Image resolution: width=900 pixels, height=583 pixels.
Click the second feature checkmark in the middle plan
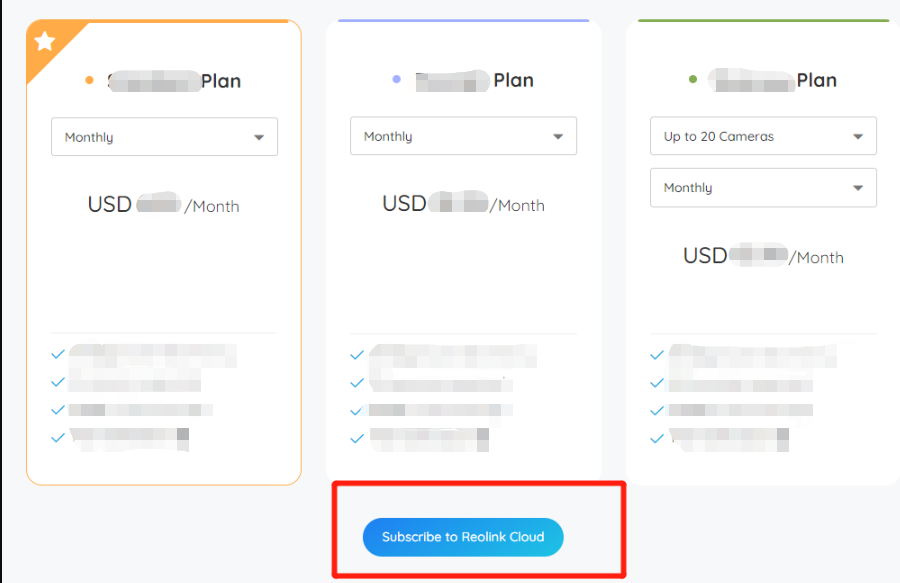click(x=357, y=382)
